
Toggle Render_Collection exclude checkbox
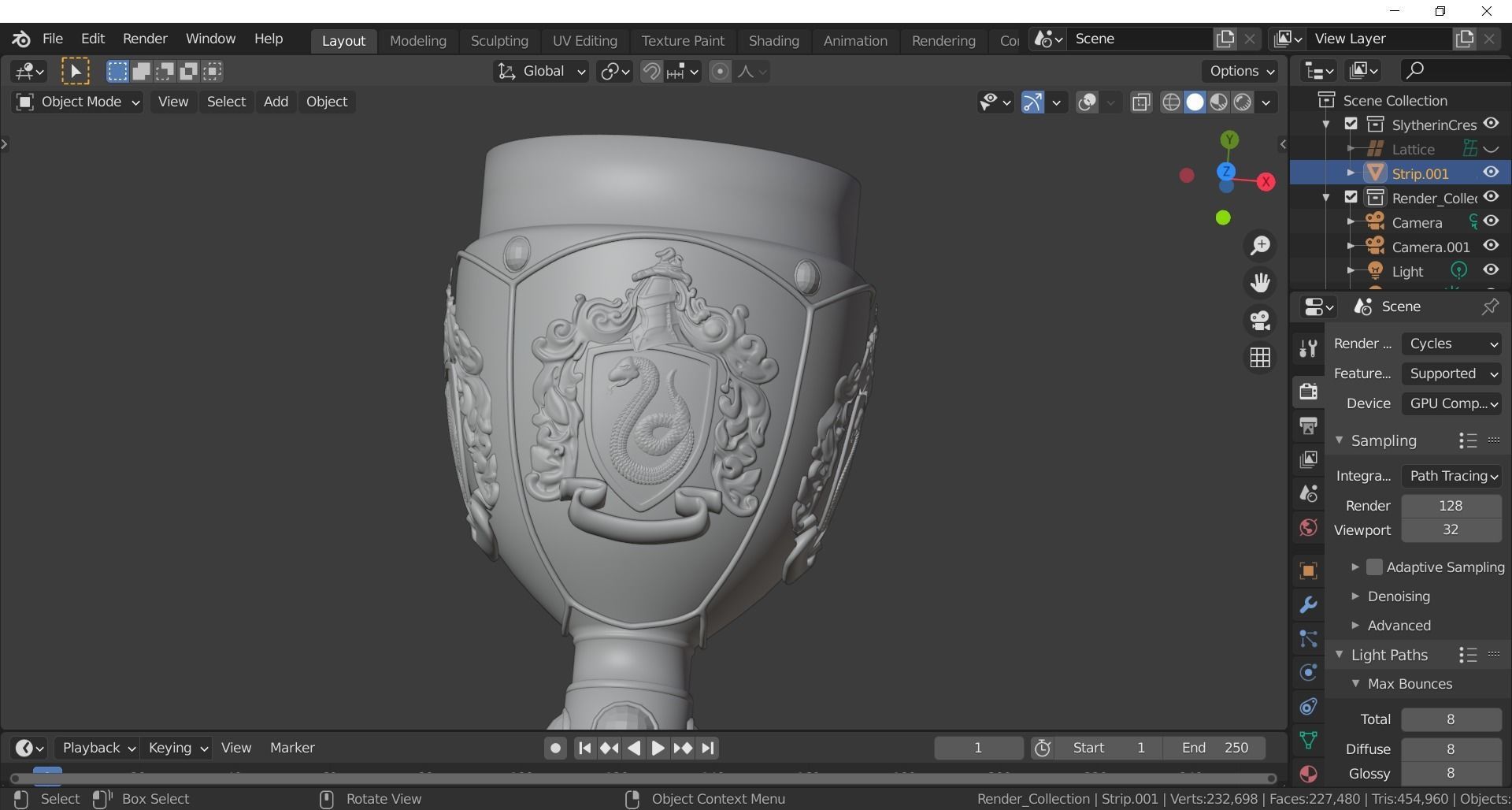pyautogui.click(x=1351, y=198)
